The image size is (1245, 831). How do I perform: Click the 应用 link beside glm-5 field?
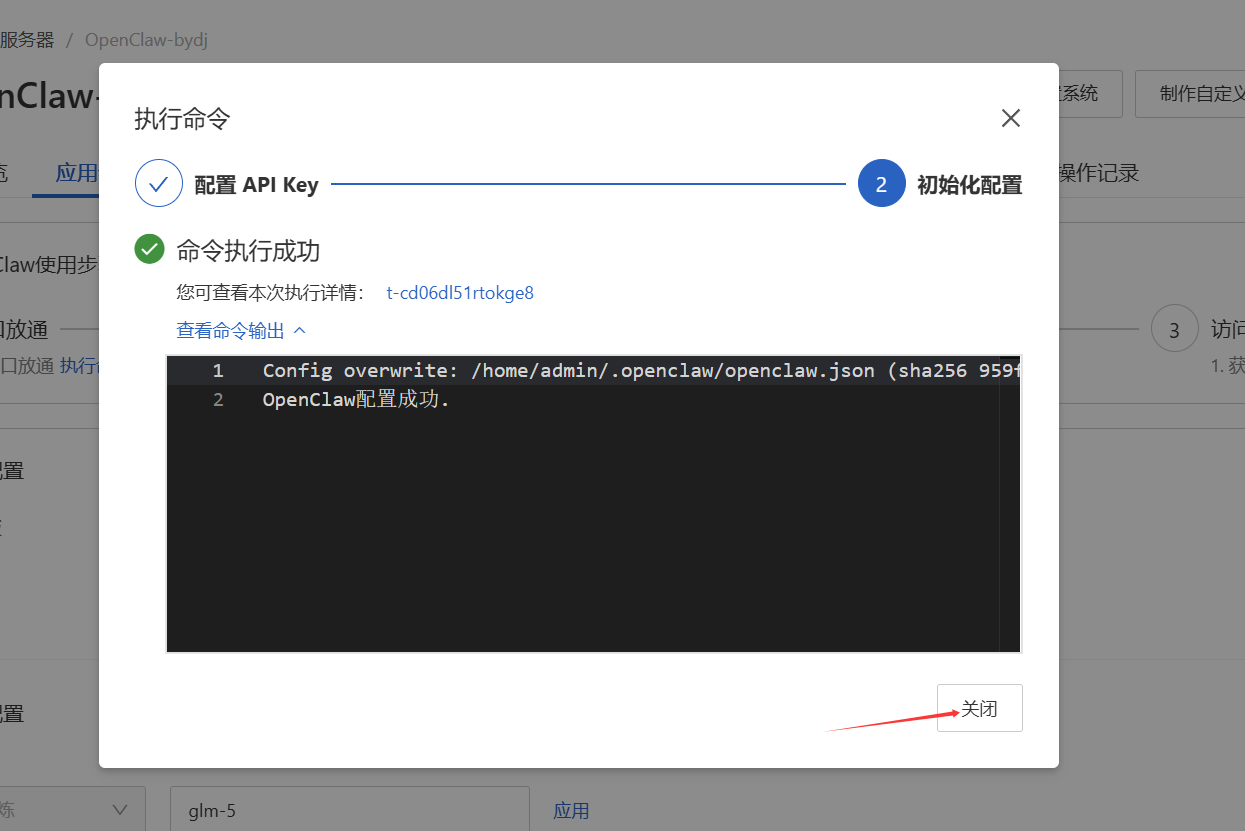(x=571, y=811)
